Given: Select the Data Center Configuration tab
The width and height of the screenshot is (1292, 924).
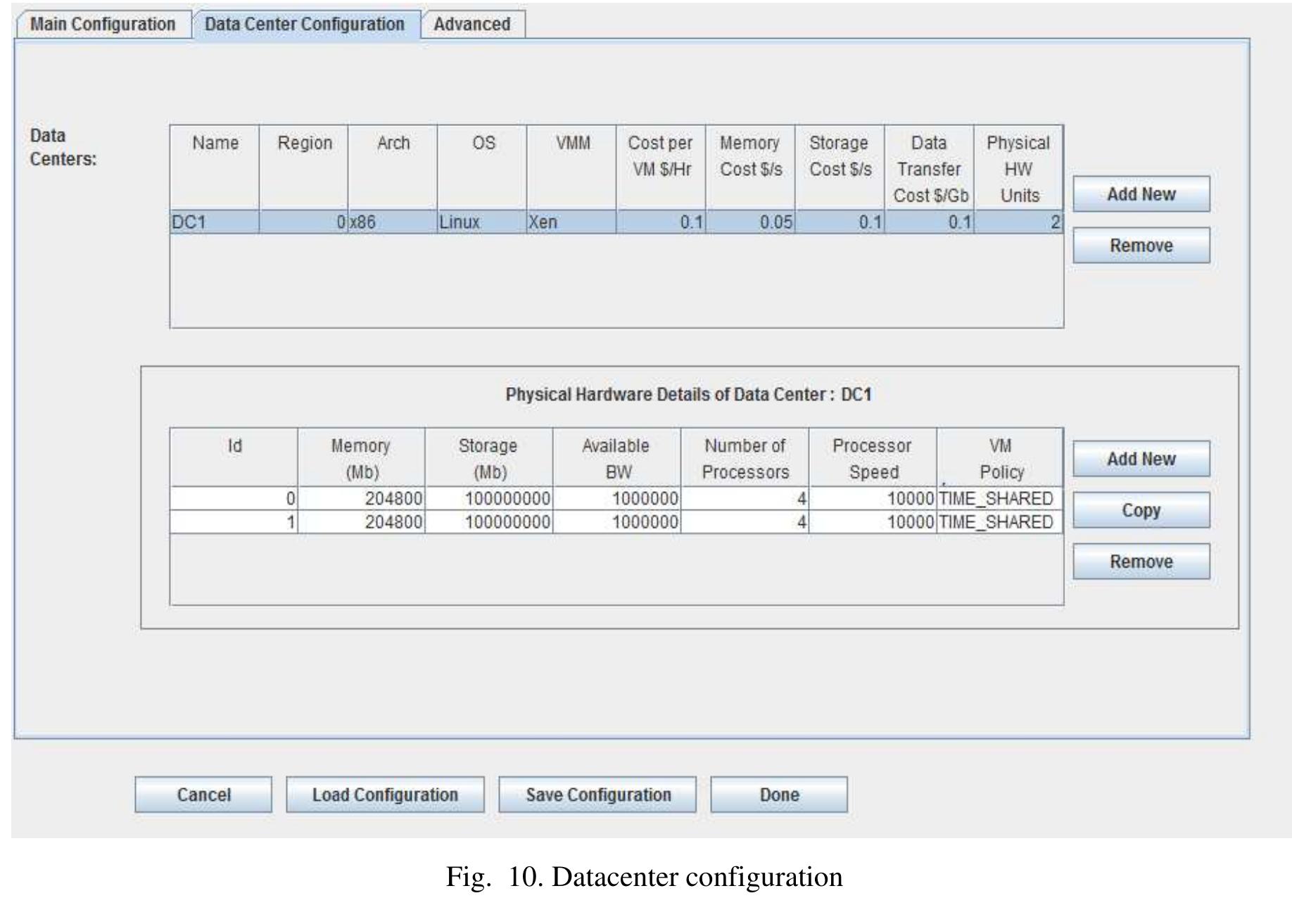Looking at the screenshot, I should coord(305,25).
